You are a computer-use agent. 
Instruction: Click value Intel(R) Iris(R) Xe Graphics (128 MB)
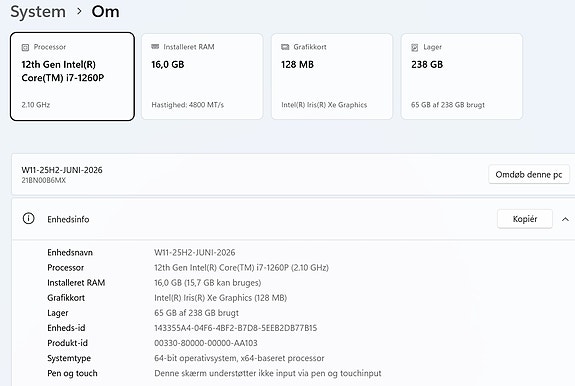[x=220, y=298]
